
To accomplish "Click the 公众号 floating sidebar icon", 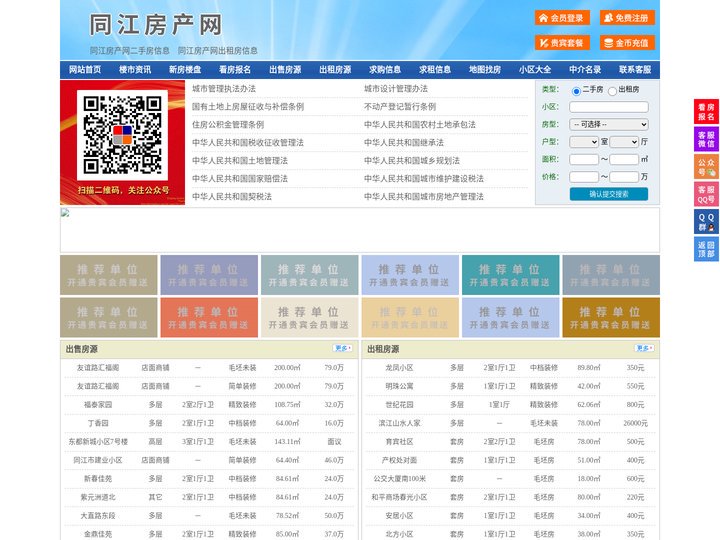I will 706,167.
